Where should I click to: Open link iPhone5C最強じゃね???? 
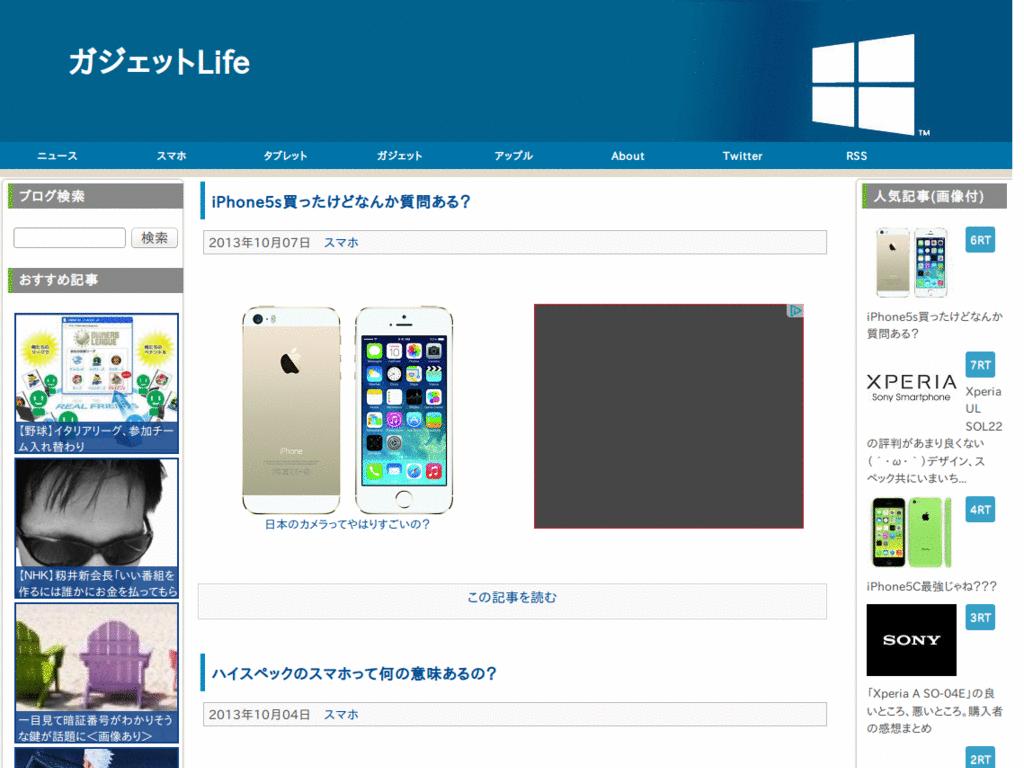click(x=932, y=586)
